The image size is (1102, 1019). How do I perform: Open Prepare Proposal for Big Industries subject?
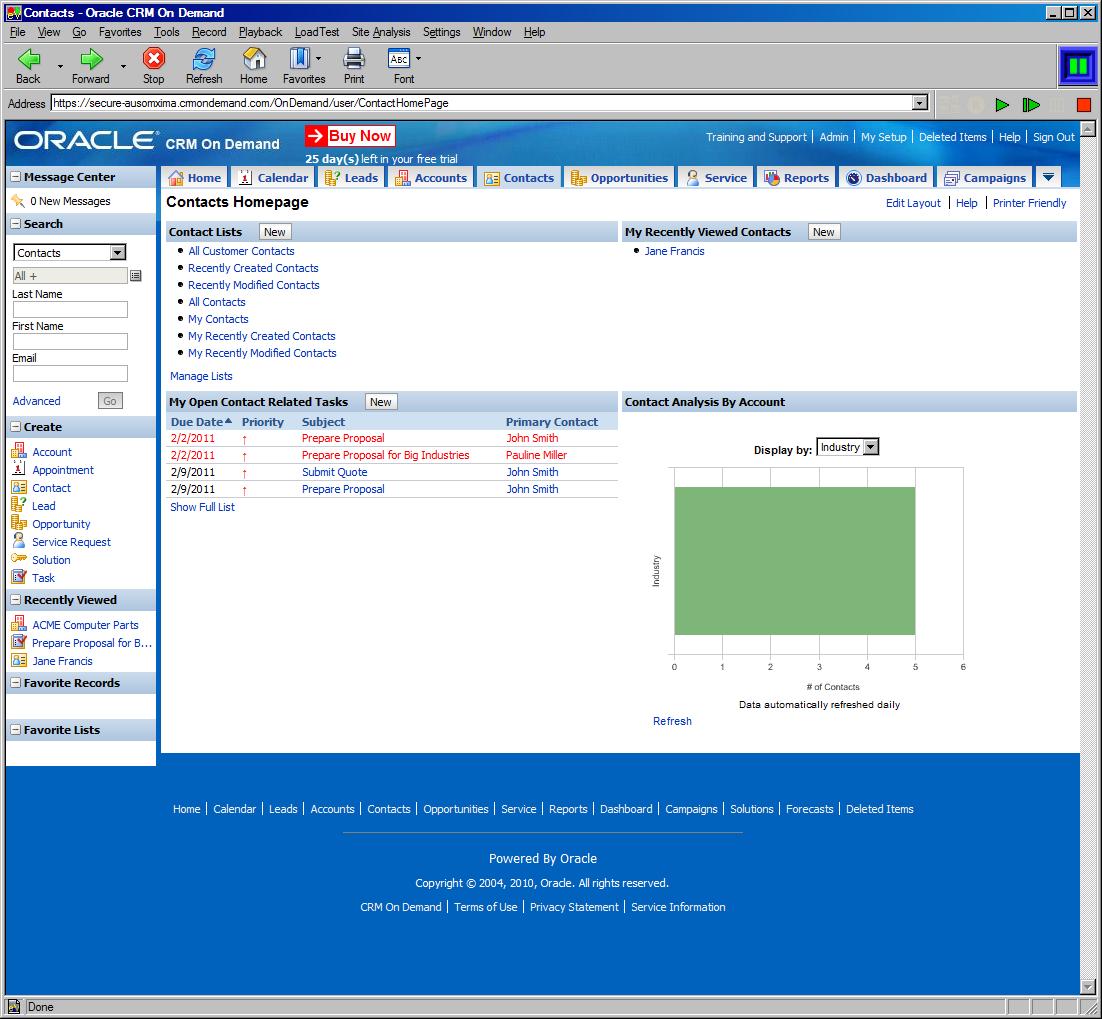(x=385, y=455)
